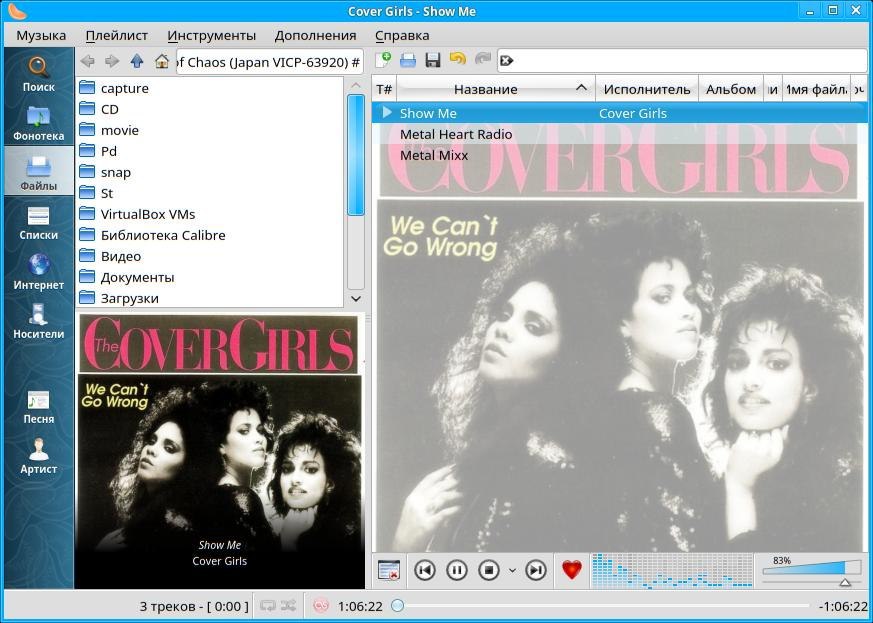Select the CD folder
The height and width of the screenshot is (623, 873).
point(209,109)
